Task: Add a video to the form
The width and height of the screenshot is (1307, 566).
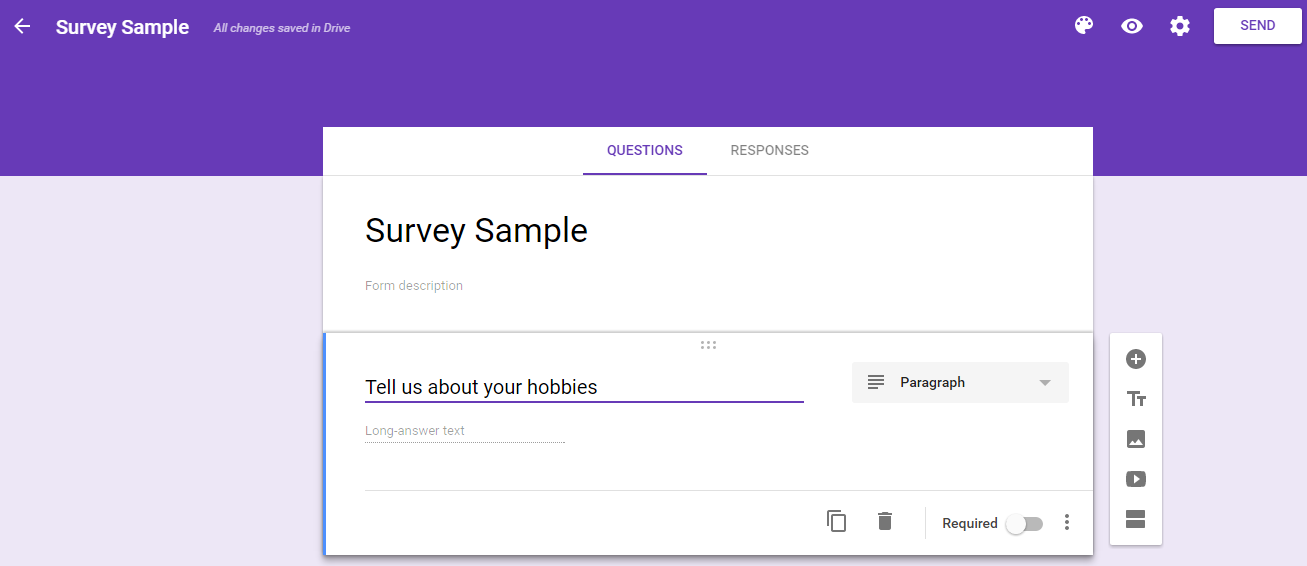Action: tap(1136, 479)
